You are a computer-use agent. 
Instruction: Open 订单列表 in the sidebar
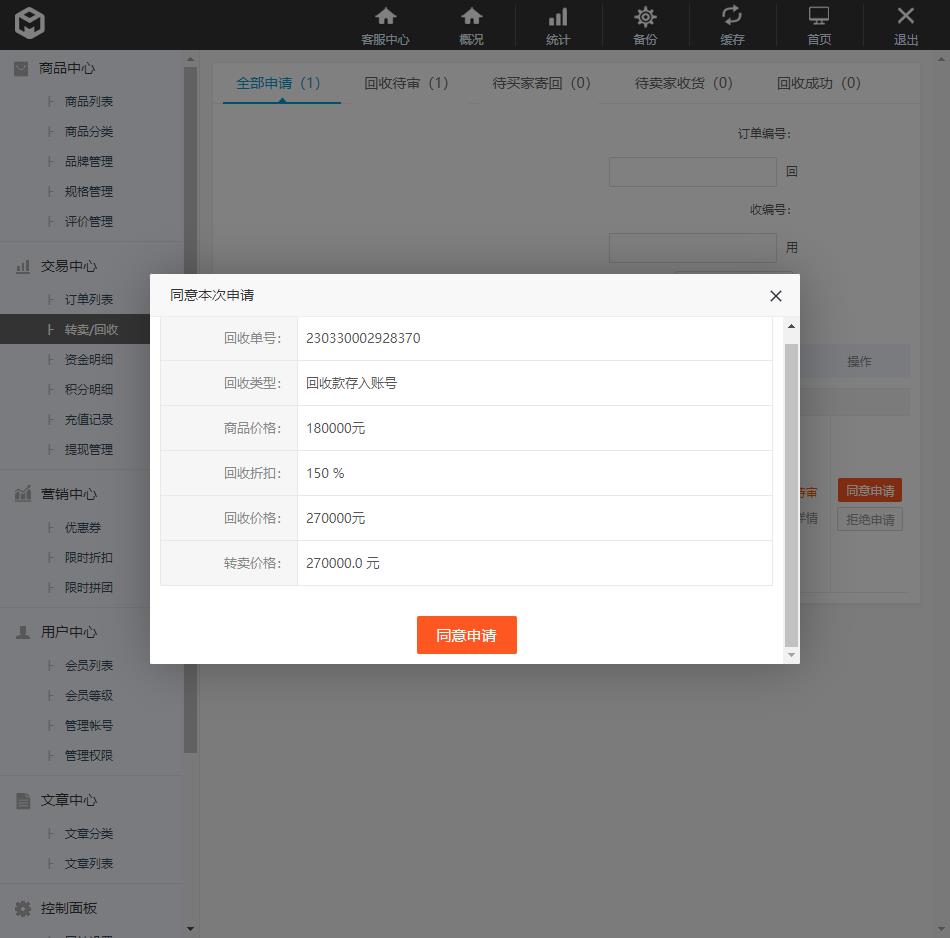coord(88,299)
